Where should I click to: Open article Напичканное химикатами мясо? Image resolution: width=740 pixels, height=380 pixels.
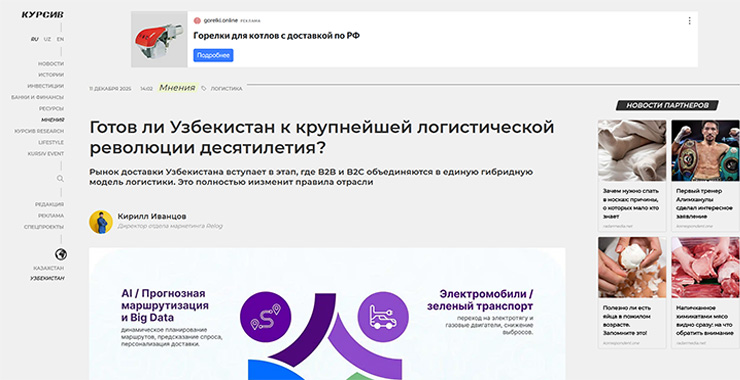coord(705,321)
